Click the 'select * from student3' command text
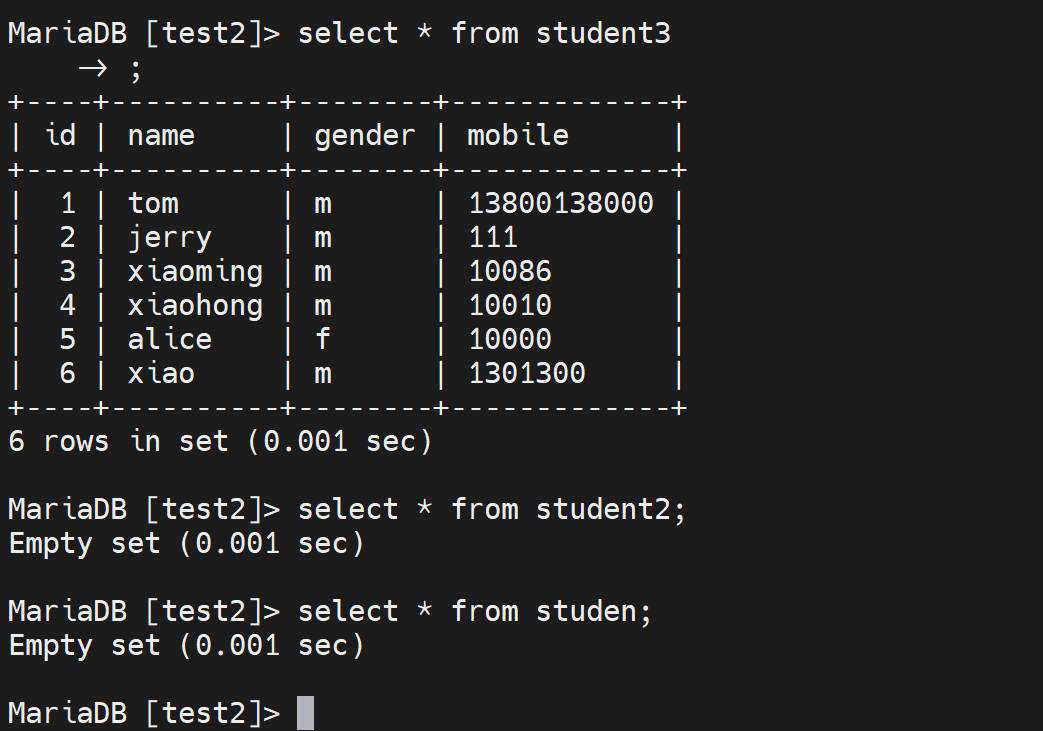The image size is (1043, 731). [x=484, y=33]
